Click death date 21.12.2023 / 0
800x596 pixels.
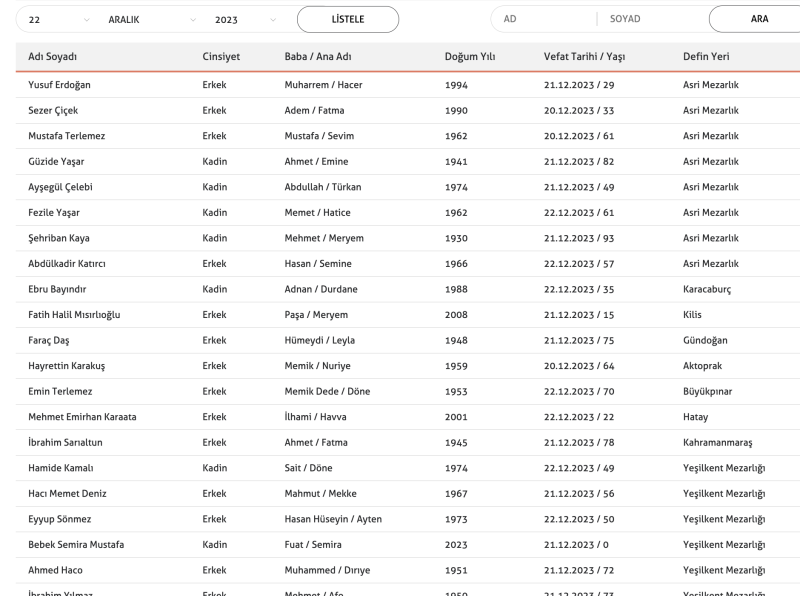(x=576, y=544)
